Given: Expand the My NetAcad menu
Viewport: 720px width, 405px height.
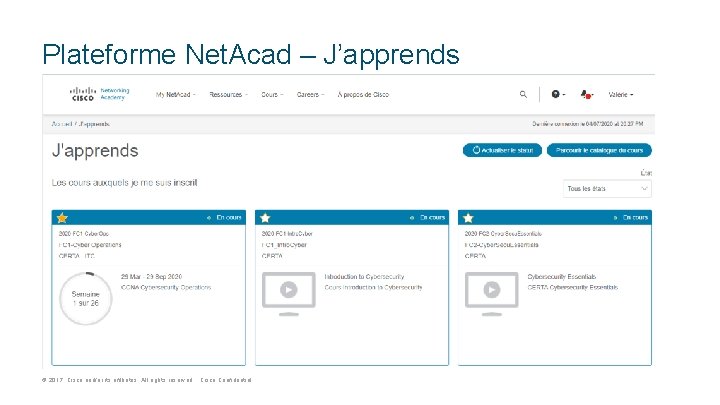Looking at the screenshot, I should (x=175, y=95).
